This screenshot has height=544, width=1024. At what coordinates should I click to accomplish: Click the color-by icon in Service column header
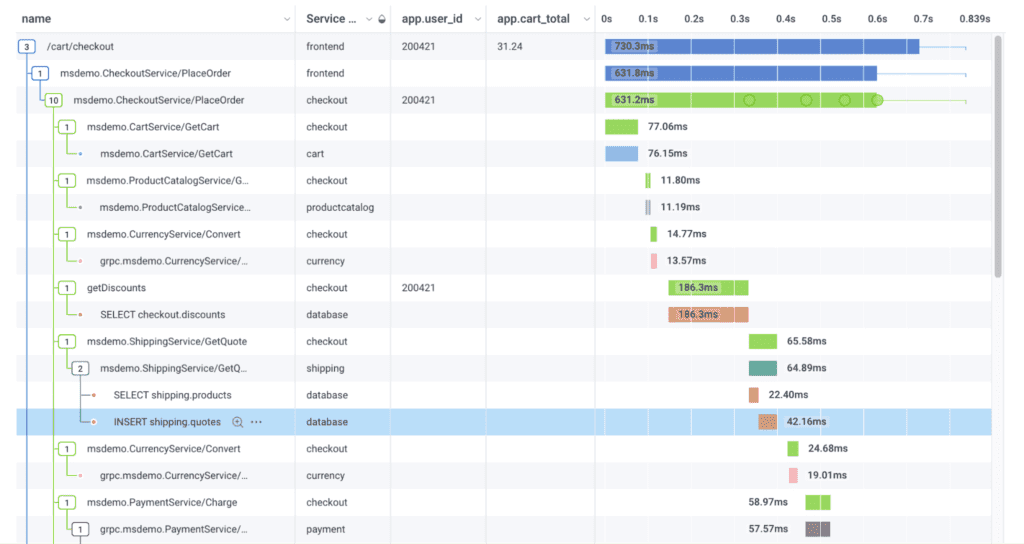point(382,19)
